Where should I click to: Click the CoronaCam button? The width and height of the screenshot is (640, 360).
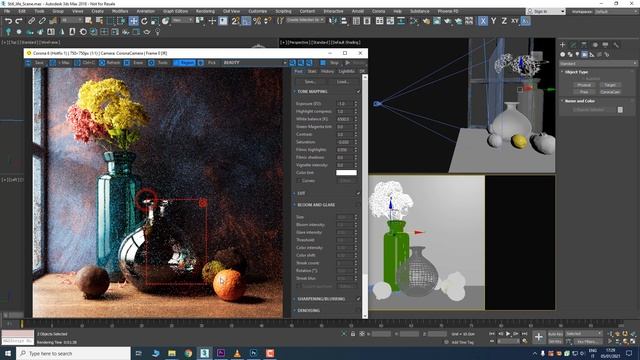(x=610, y=92)
